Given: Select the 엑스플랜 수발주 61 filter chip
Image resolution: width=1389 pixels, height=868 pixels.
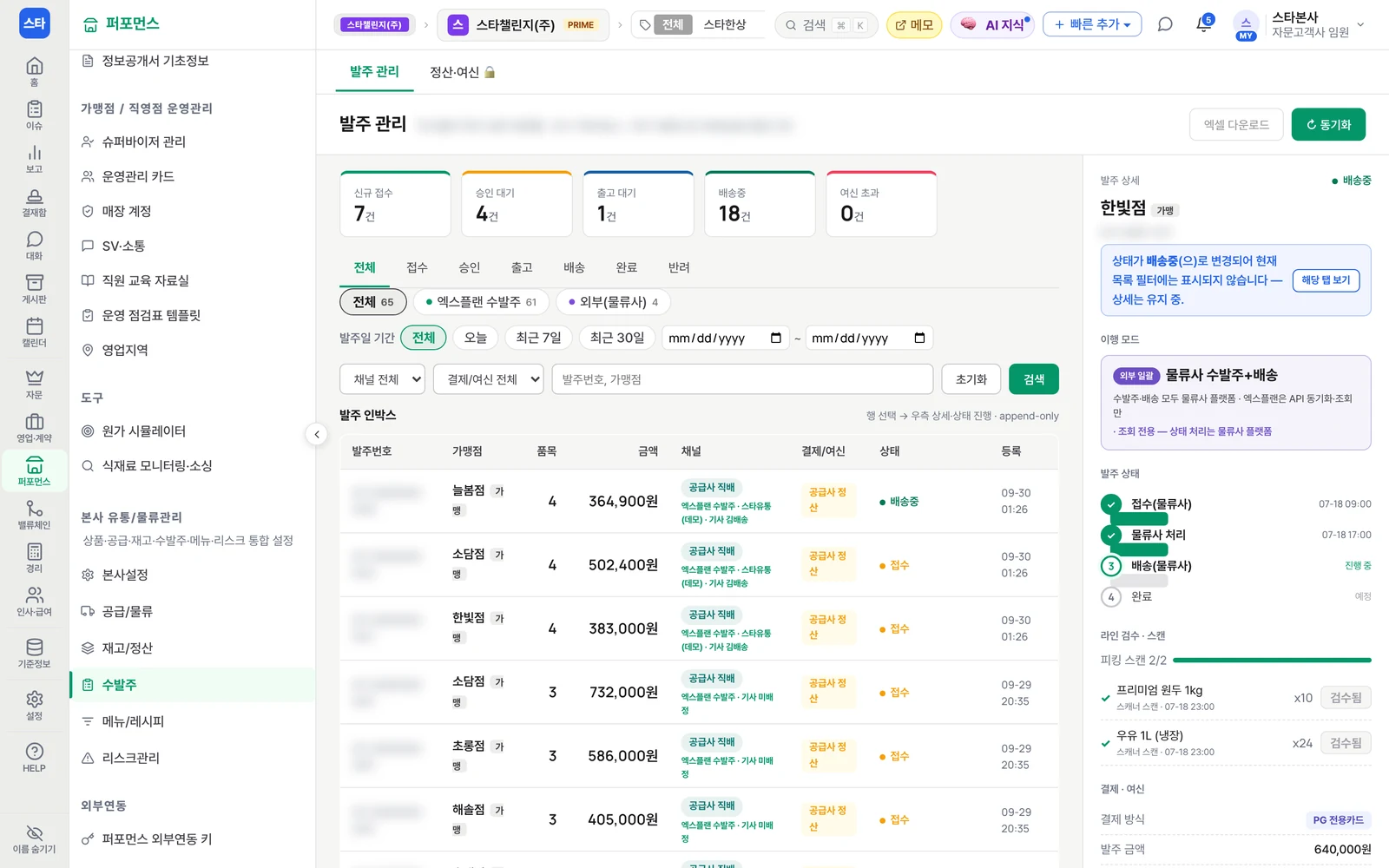Looking at the screenshot, I should (482, 301).
